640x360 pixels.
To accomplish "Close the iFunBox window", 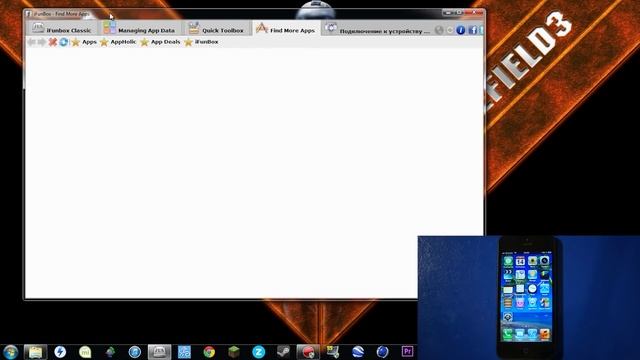I will 473,13.
